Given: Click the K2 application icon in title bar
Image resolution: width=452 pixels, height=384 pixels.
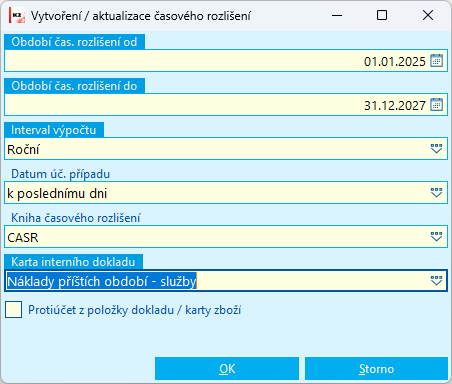Looking at the screenshot, I should coord(17,15).
